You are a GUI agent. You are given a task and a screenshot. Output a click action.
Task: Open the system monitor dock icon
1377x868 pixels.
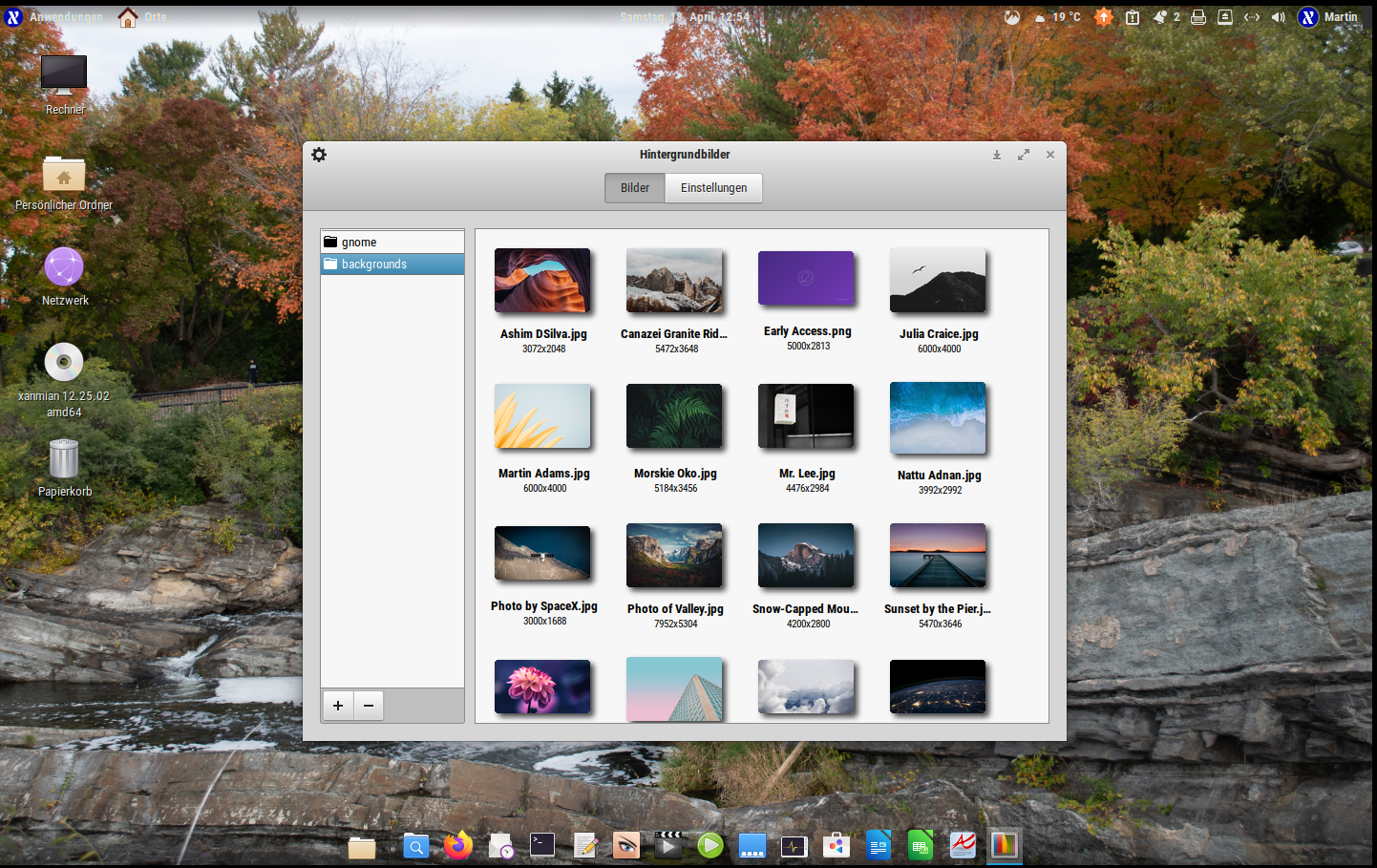(x=794, y=846)
